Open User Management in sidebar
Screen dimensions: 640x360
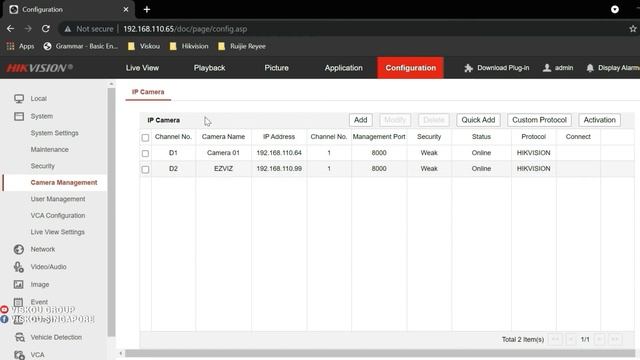[x=58, y=199]
